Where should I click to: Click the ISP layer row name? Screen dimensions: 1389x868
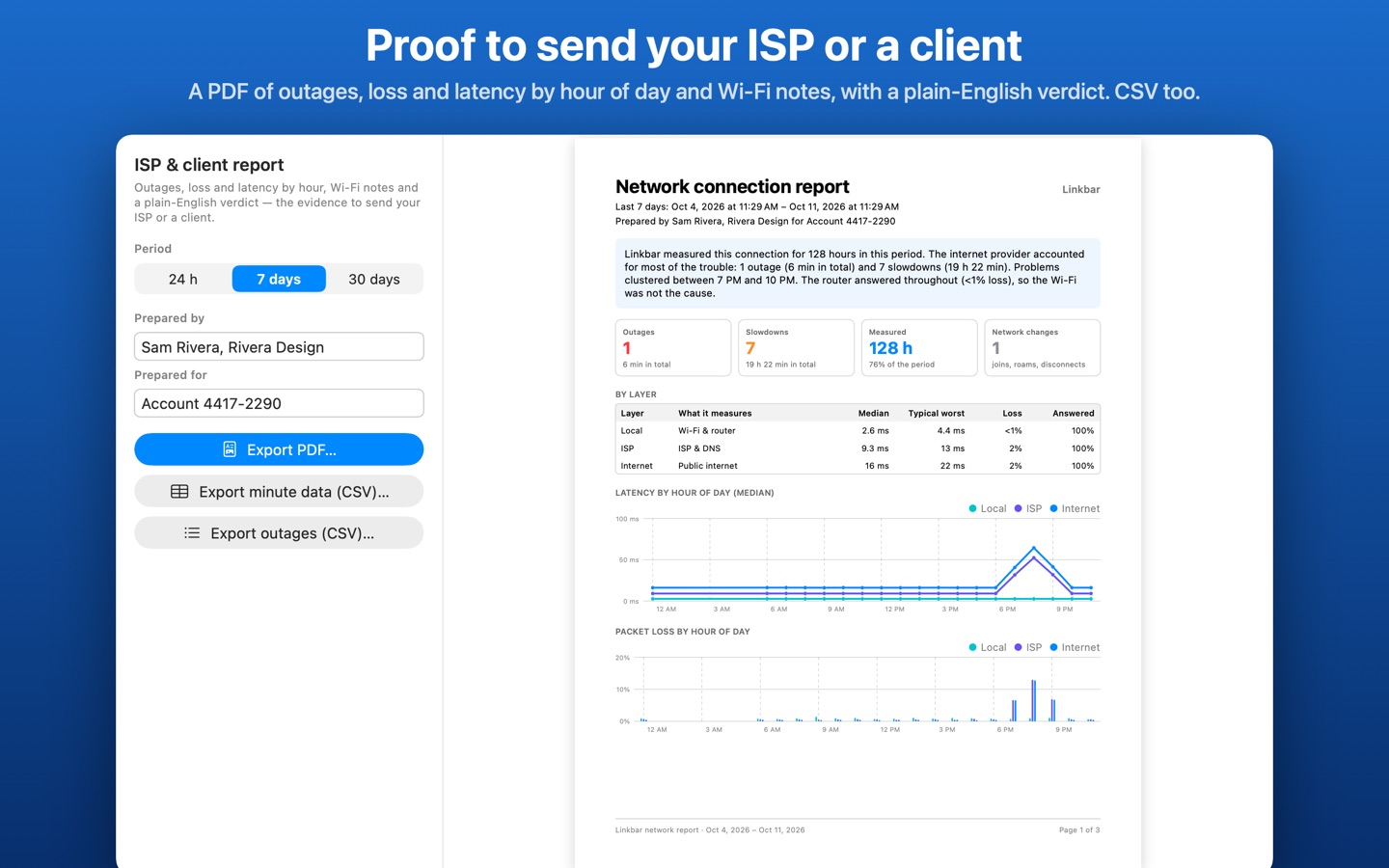tap(627, 448)
